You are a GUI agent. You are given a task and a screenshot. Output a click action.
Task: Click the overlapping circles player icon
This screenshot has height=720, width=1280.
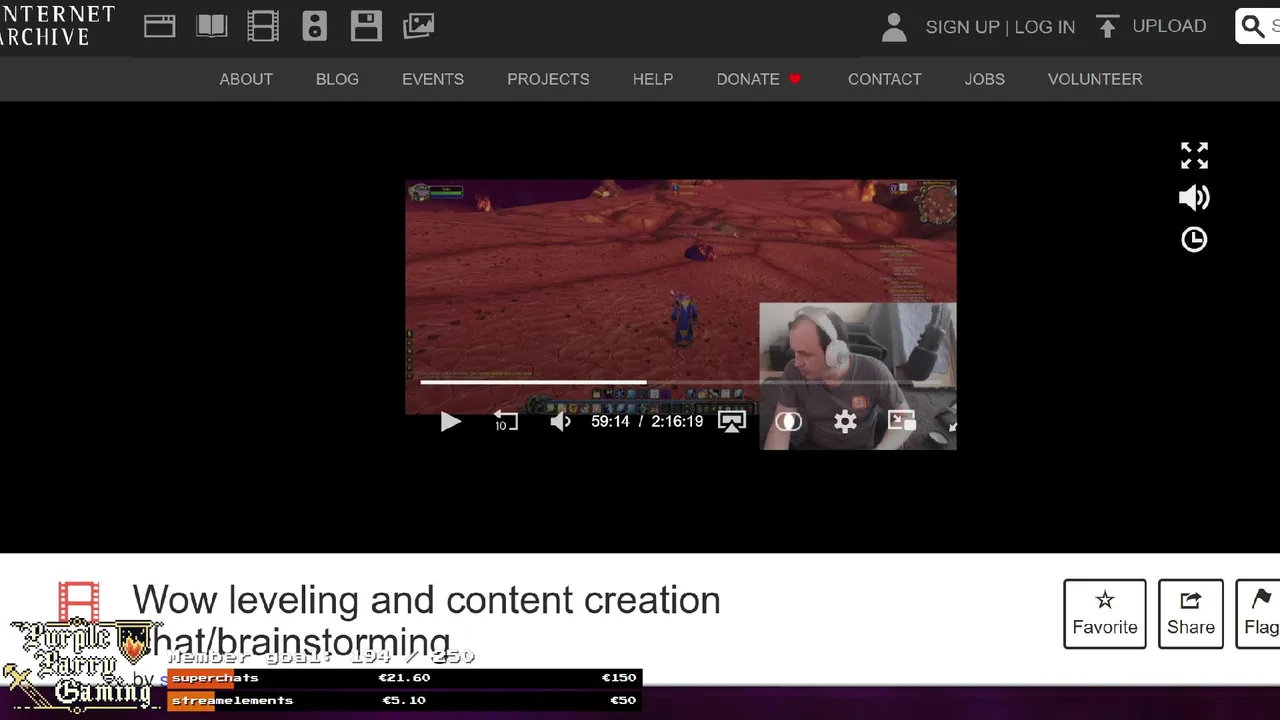click(x=788, y=422)
